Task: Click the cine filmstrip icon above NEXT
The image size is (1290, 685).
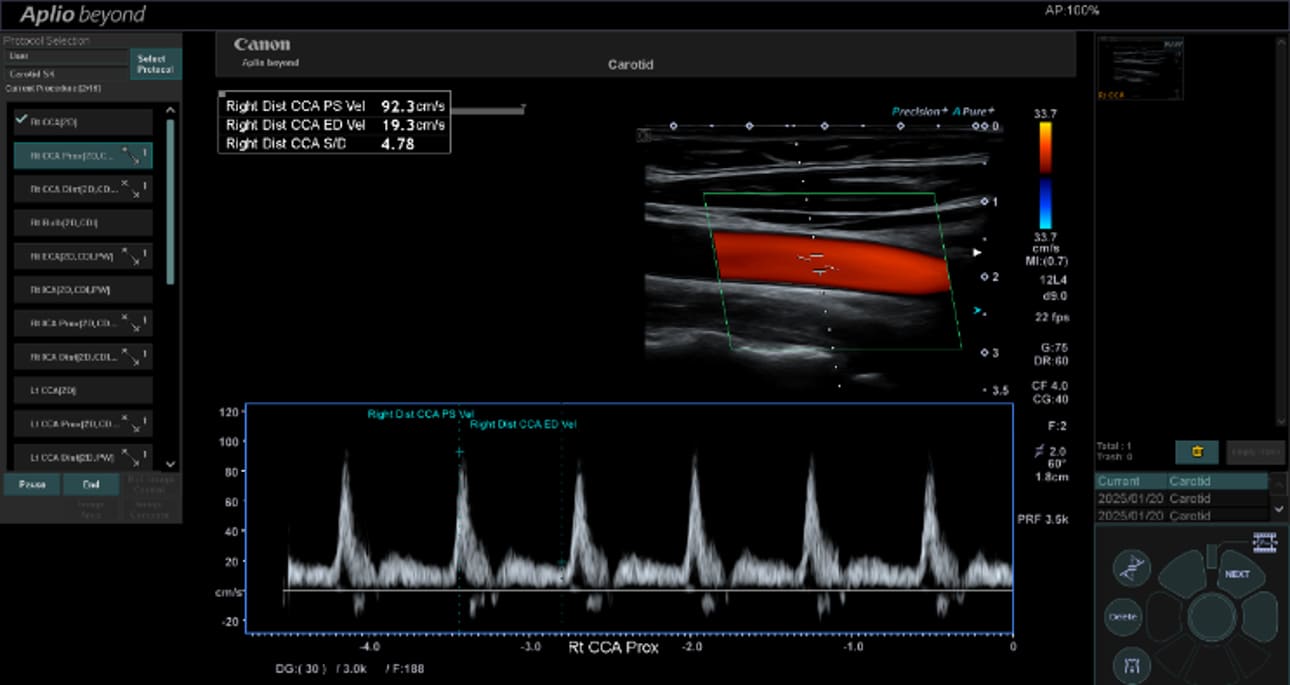Action: point(1265,542)
